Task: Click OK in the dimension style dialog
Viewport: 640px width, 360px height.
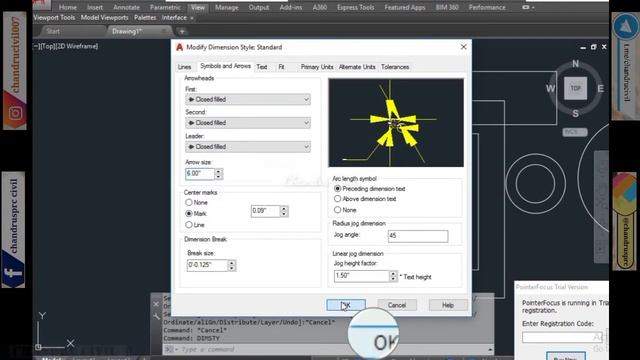Action: coord(346,305)
